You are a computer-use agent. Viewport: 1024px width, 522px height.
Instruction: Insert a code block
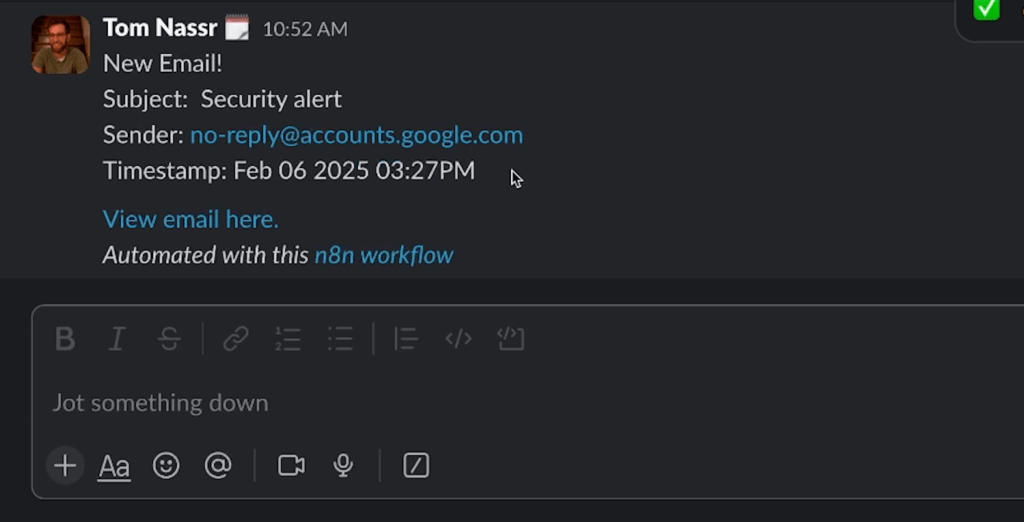coord(511,339)
